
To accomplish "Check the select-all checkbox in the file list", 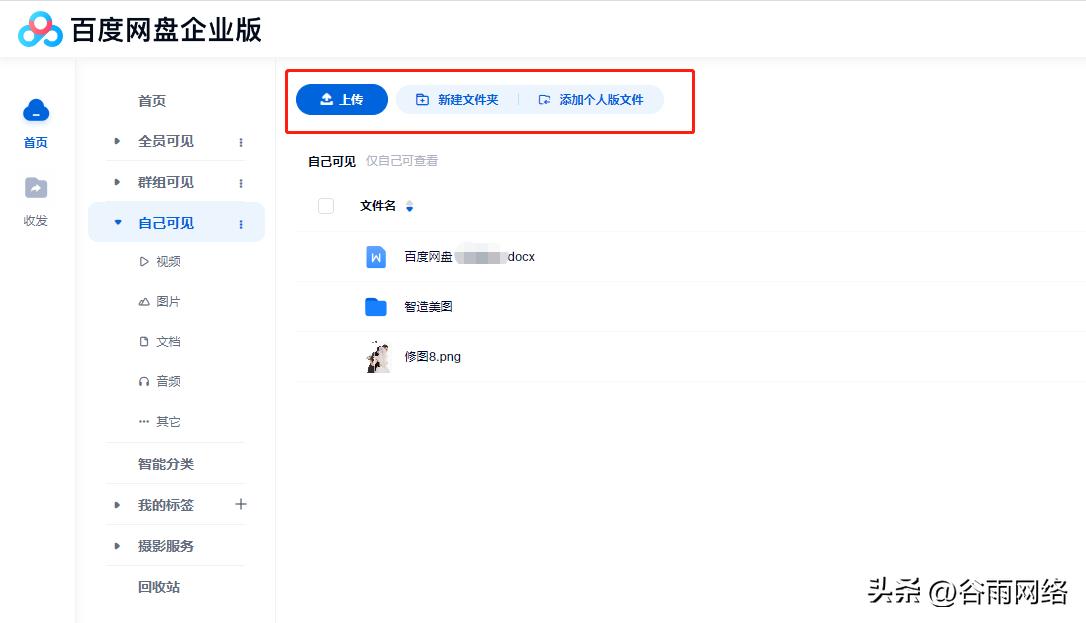I will point(325,205).
